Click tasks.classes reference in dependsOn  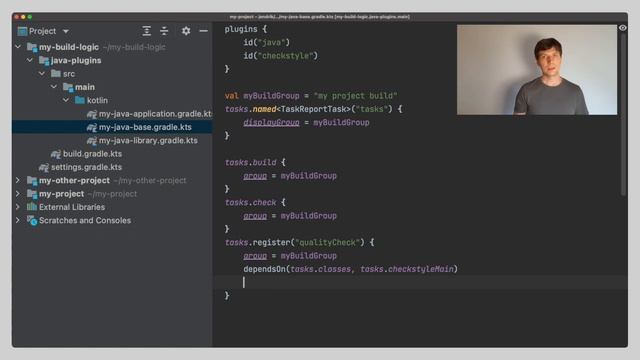point(320,269)
